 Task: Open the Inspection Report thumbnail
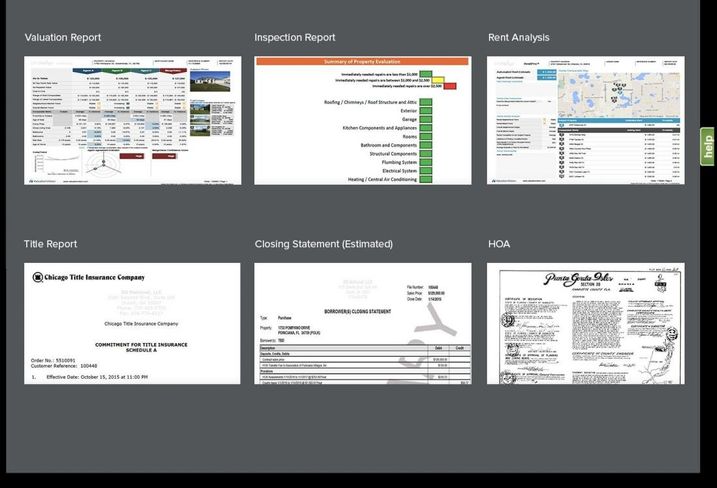click(x=362, y=120)
